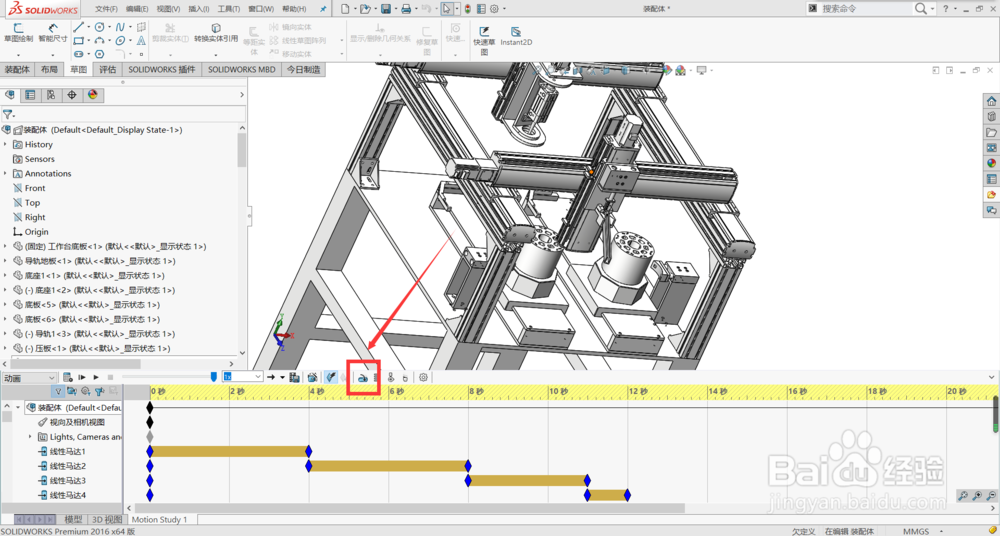Open the 动画 study type dropdown
This screenshot has width=1000, height=536.
click(29, 378)
